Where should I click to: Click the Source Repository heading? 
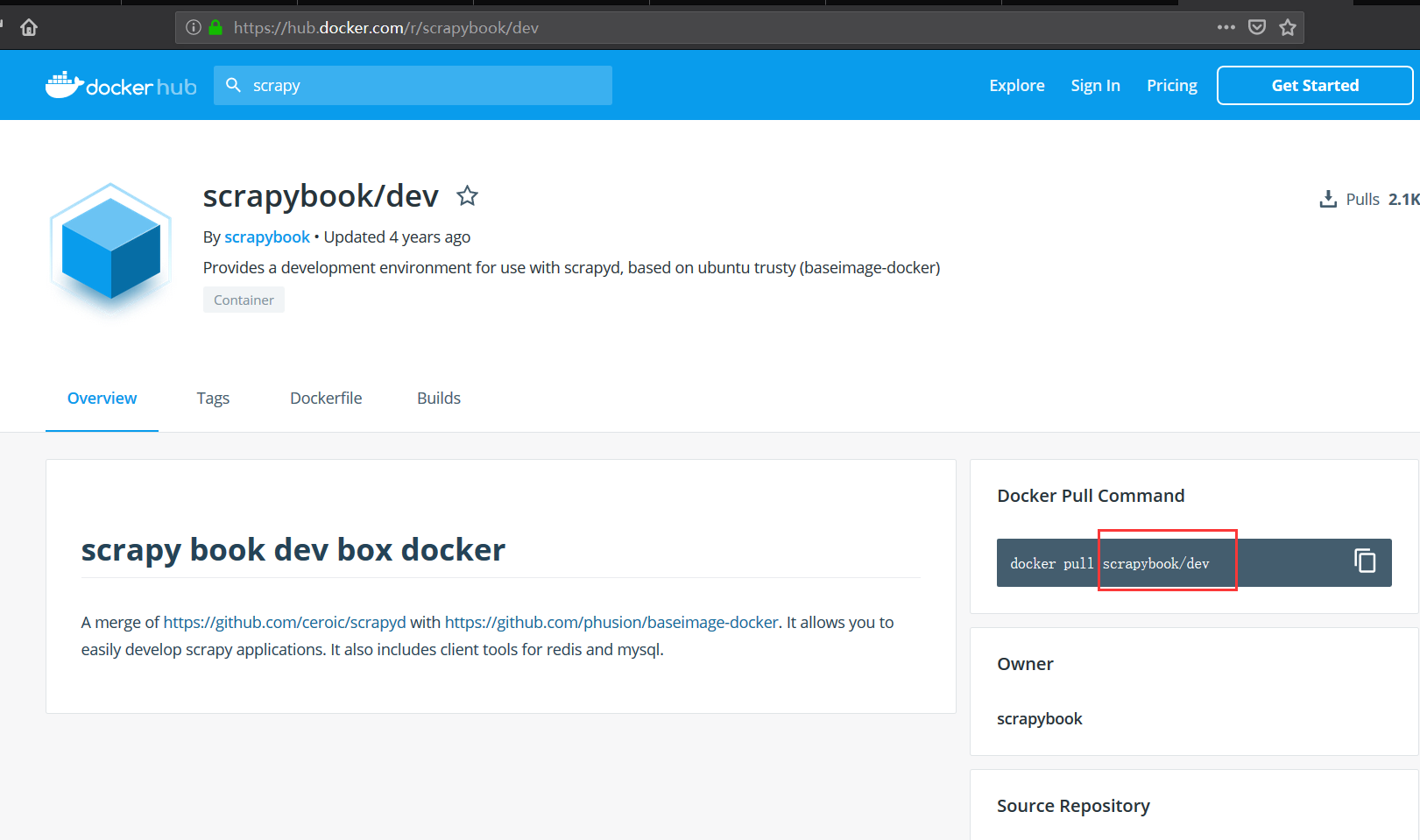coord(1073,806)
